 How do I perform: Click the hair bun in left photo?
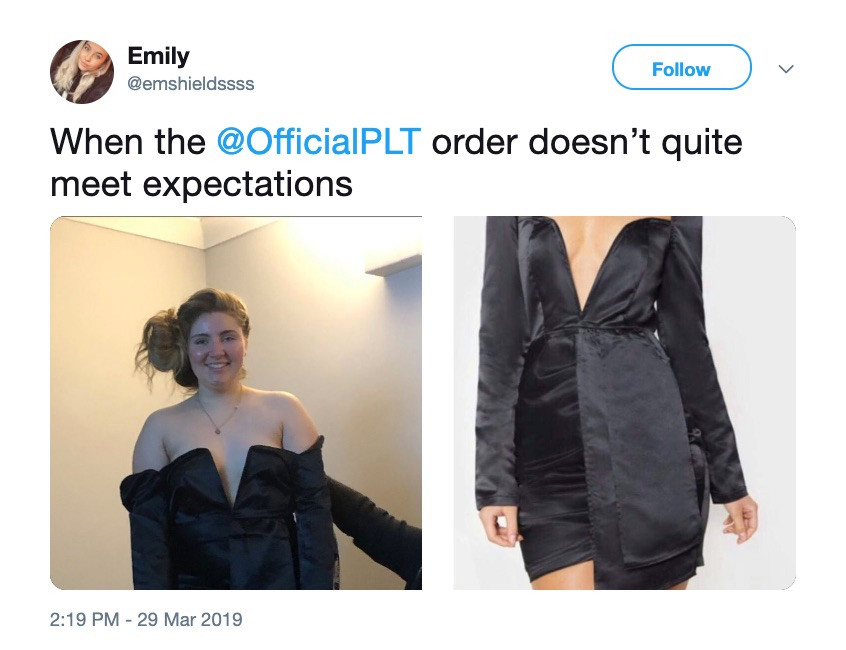[x=160, y=344]
